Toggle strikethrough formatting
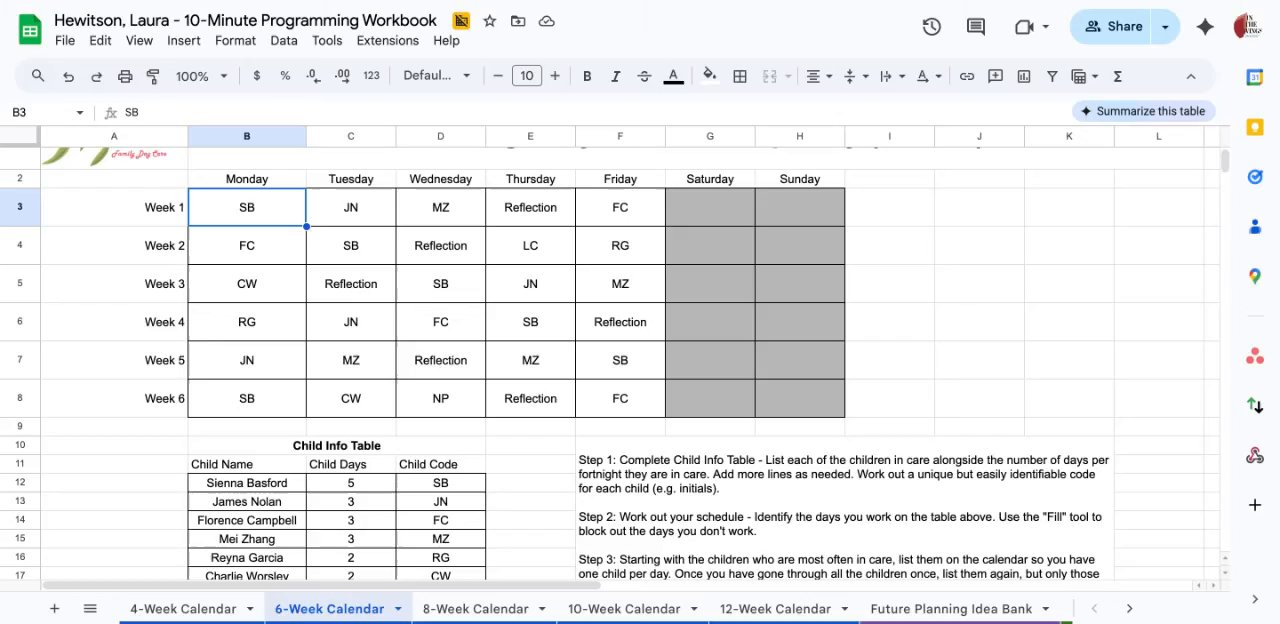The height and width of the screenshot is (624, 1280). pos(644,76)
